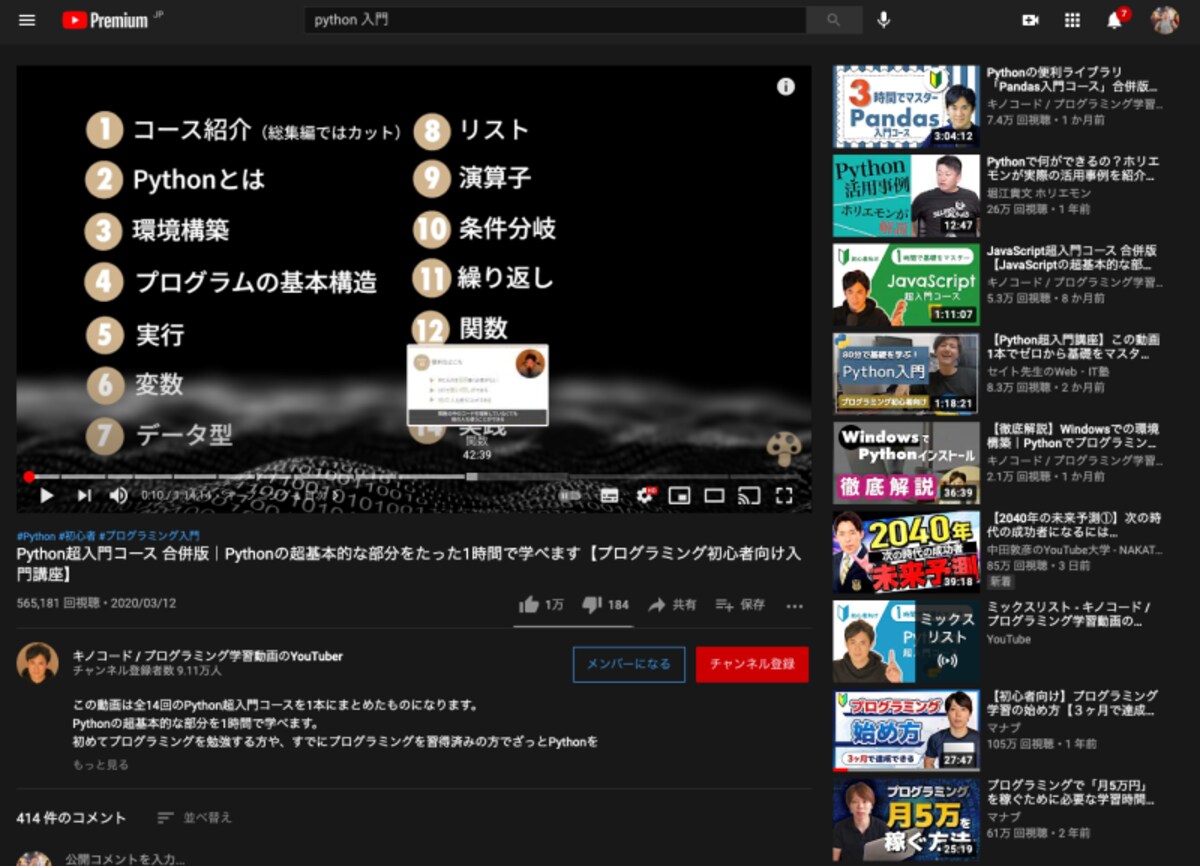Enable the miniplayer
This screenshot has width=1200, height=866.
[x=679, y=495]
